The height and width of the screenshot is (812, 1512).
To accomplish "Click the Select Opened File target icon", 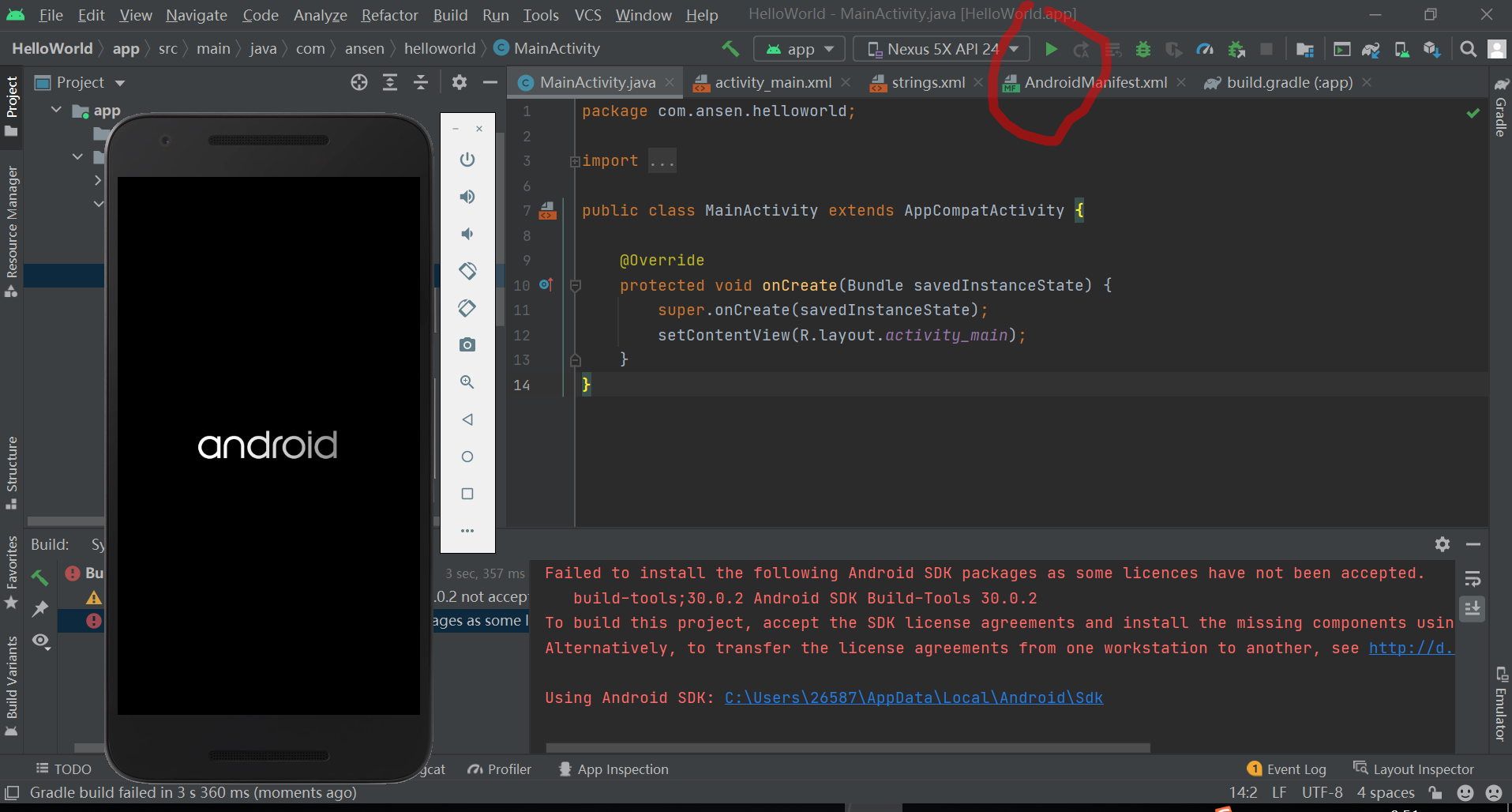I will click(x=359, y=82).
